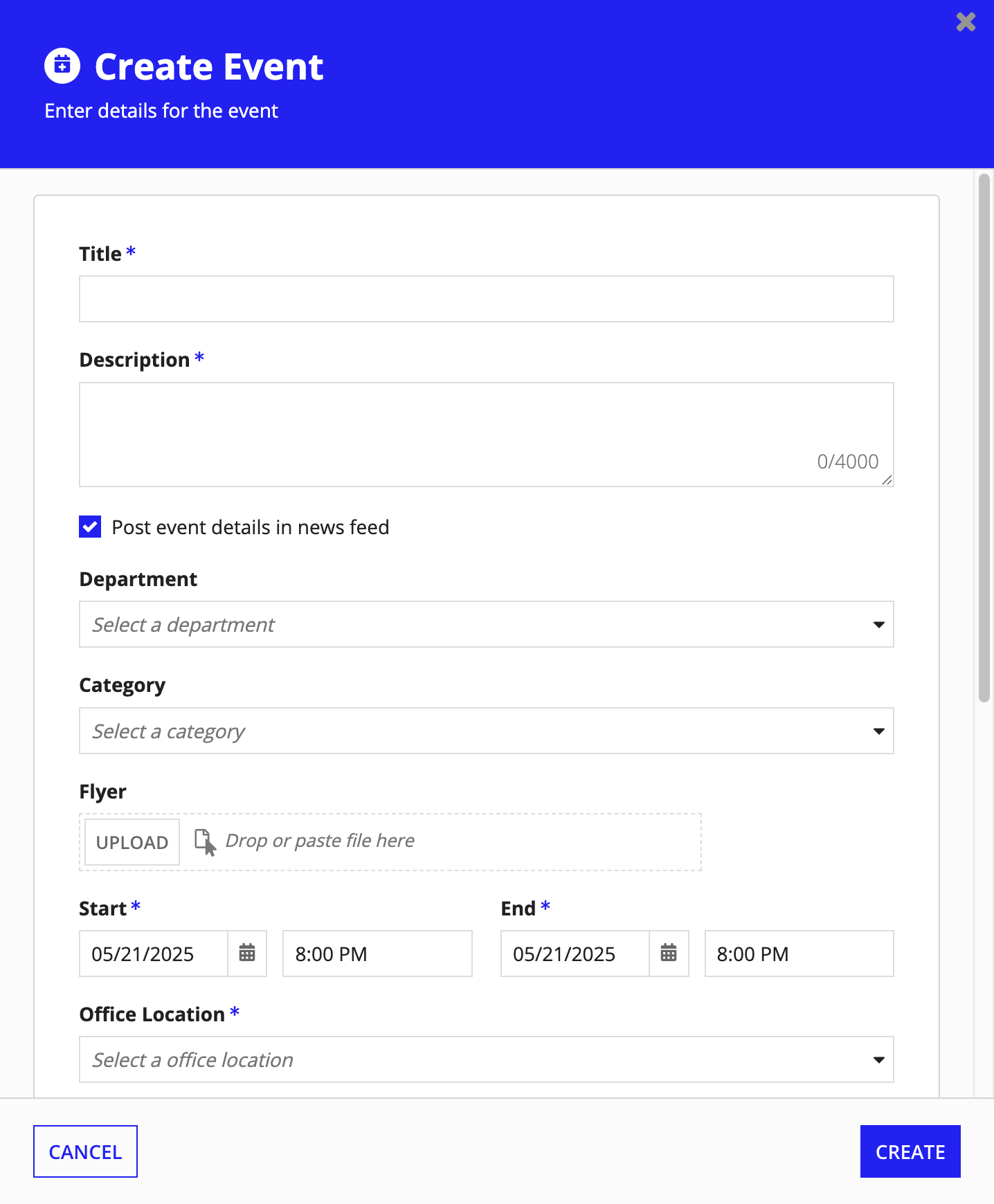Expand the Department dropdown
This screenshot has width=994, height=1204.
[487, 624]
